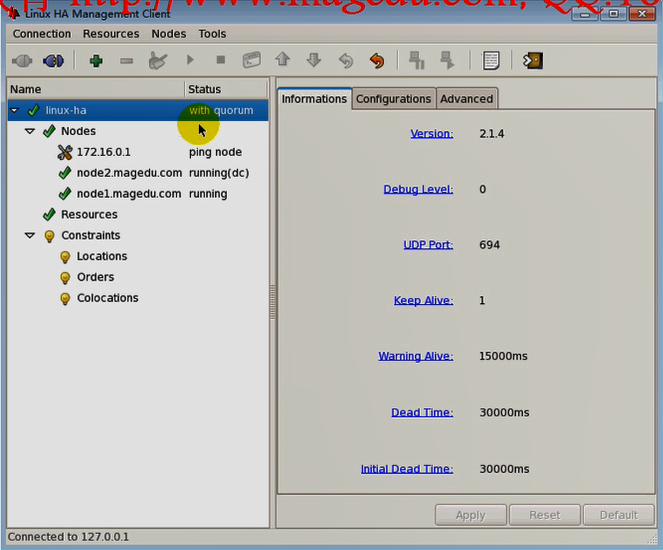Click the Debug Level link
The image size is (663, 550).
418,189
